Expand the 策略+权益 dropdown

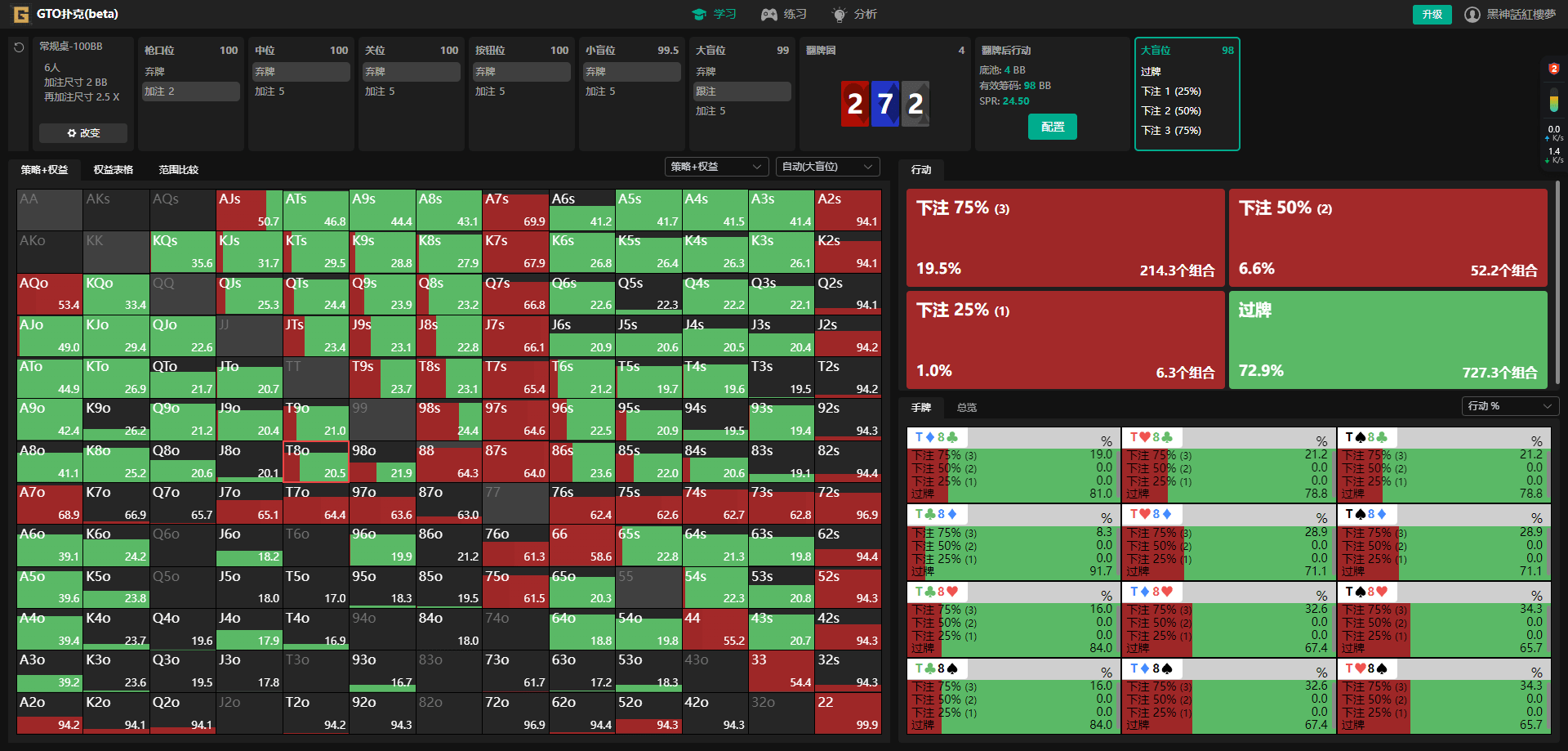point(716,167)
